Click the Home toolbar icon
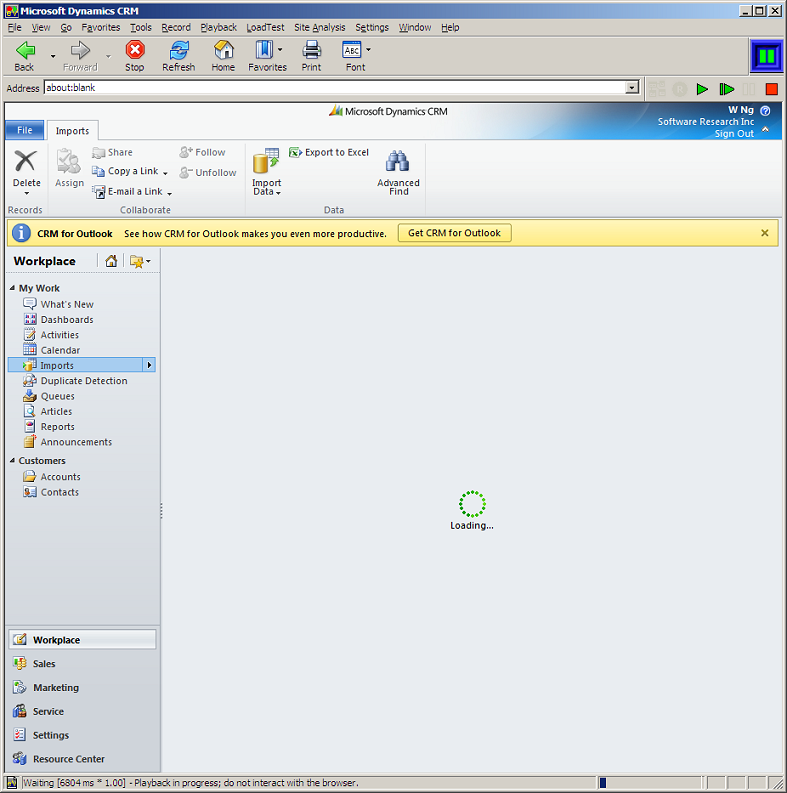 coord(224,50)
